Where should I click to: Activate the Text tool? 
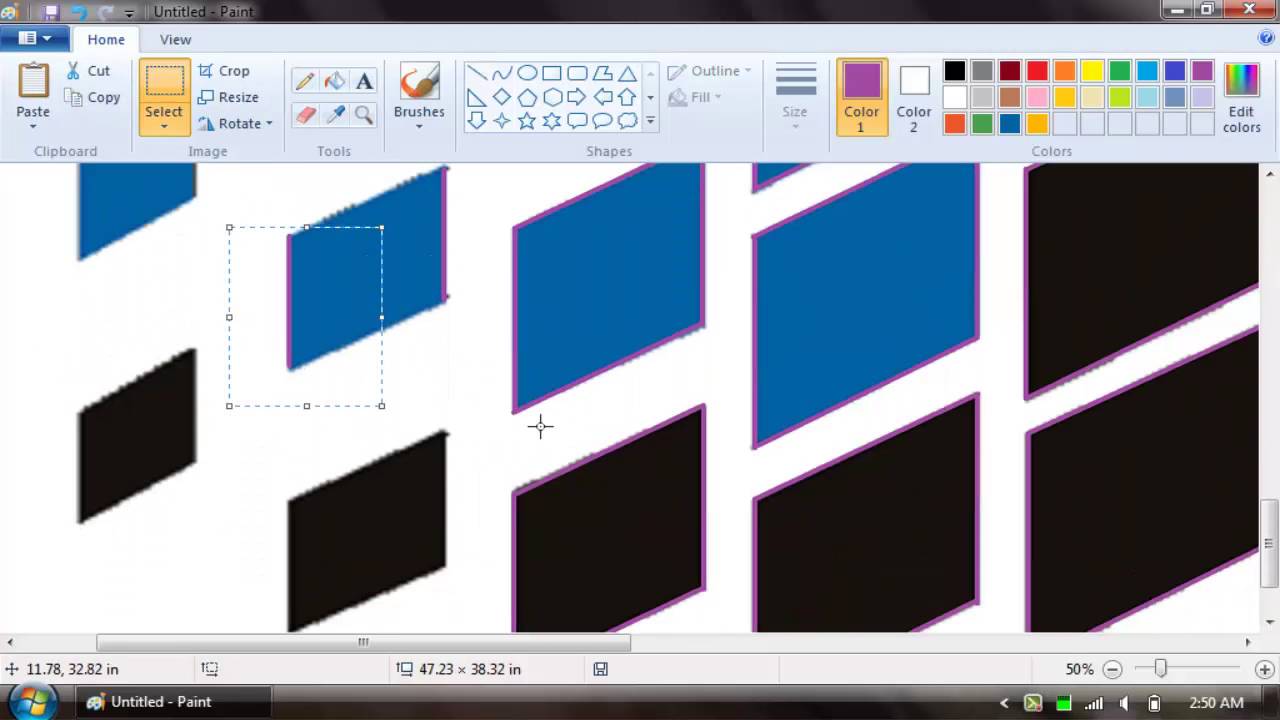(x=364, y=82)
